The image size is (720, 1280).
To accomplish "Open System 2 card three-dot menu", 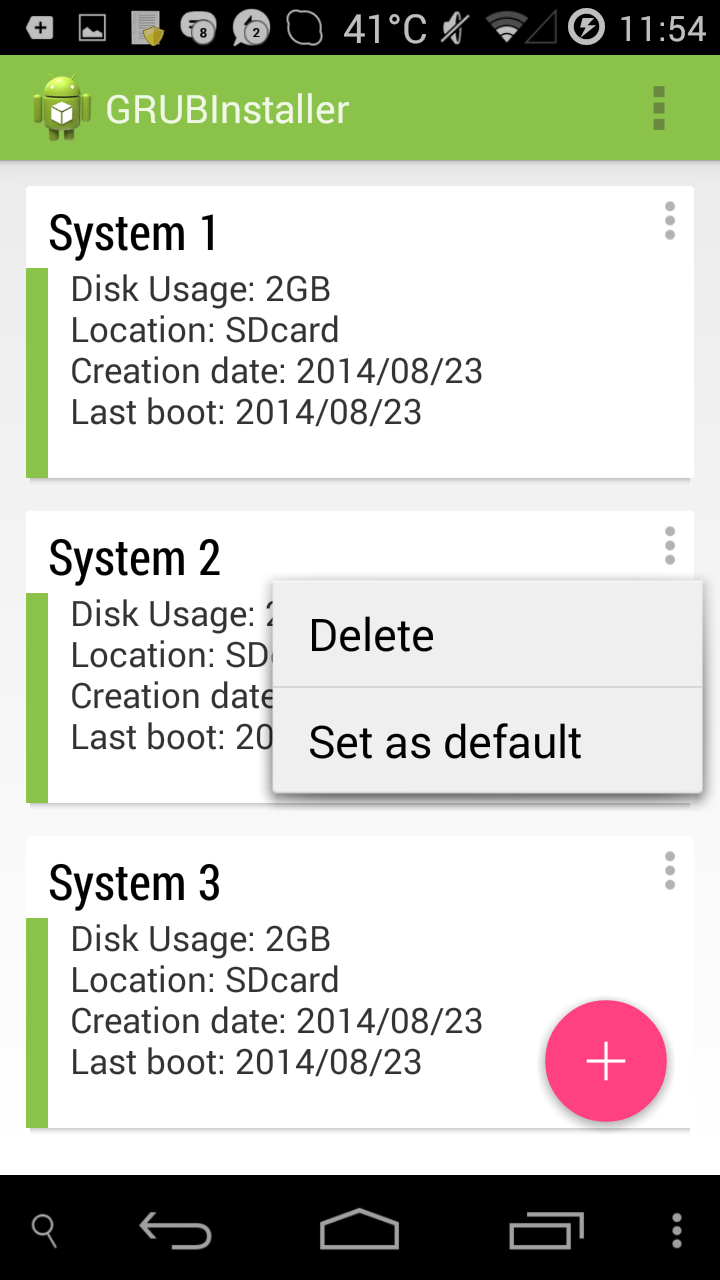I will (669, 546).
